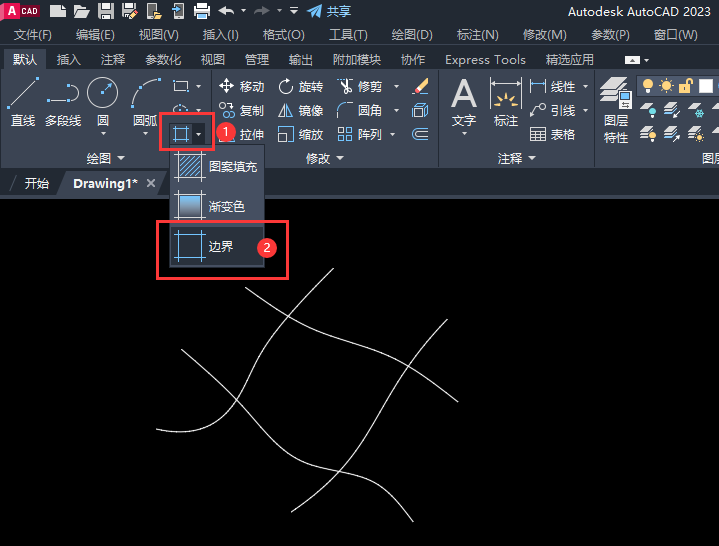The height and width of the screenshot is (546, 719).
Task: Click the Erase (eraser) icon
Action: coord(420,86)
